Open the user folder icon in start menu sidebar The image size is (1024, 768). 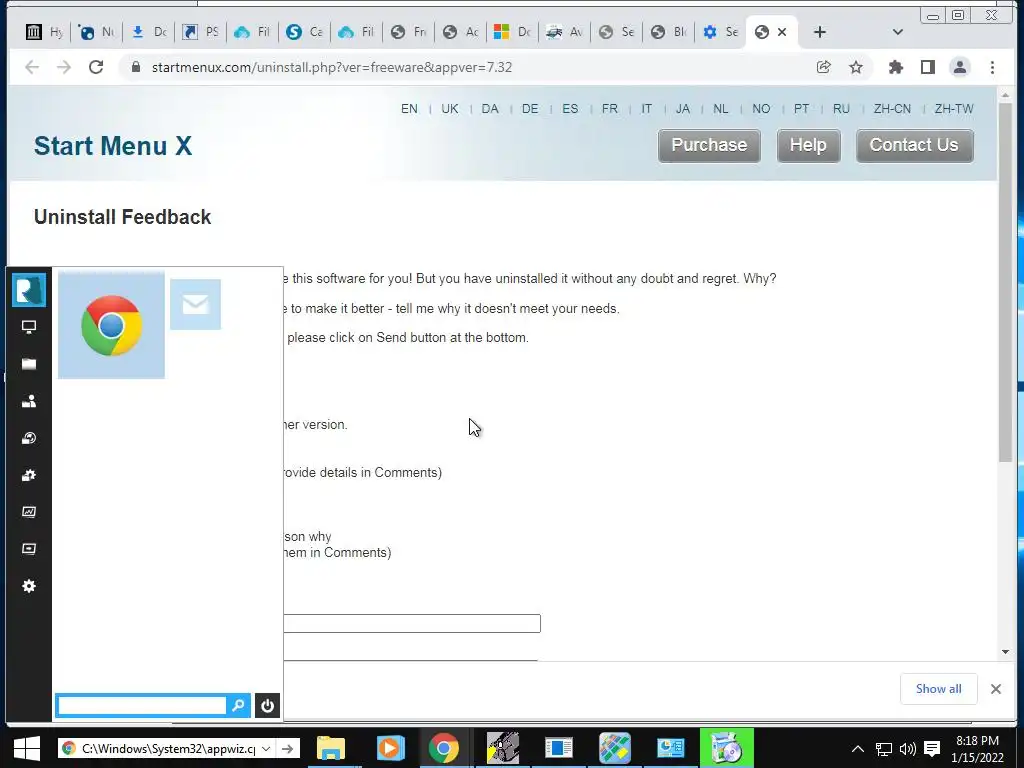29,402
